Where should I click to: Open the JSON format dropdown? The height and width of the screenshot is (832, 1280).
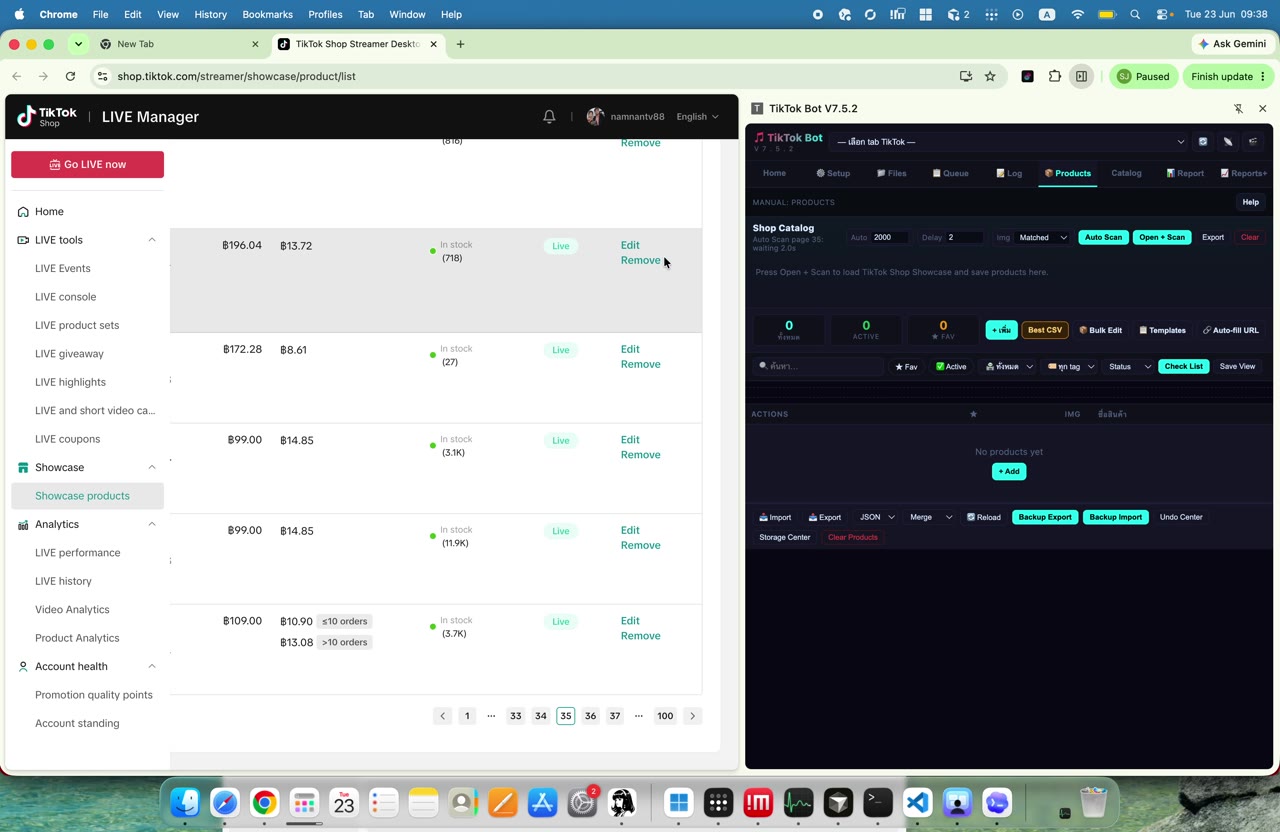coord(877,517)
